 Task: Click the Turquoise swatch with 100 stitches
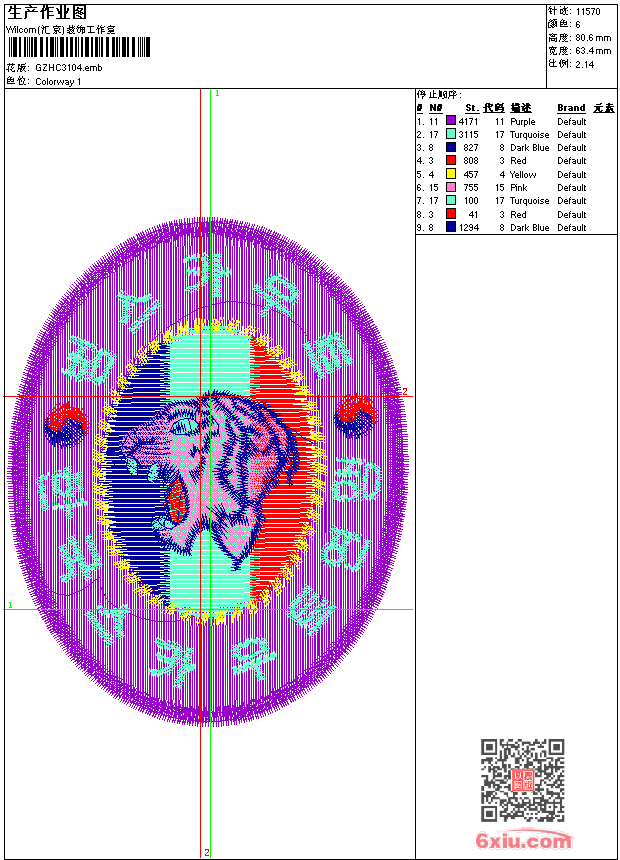click(450, 200)
